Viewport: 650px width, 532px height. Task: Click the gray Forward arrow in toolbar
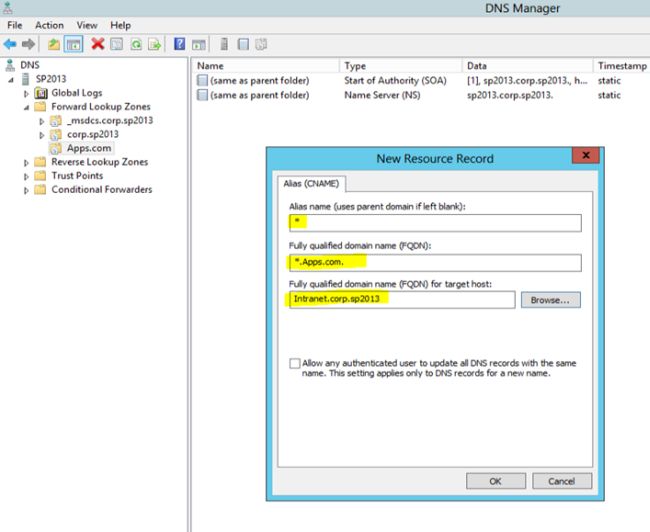[x=28, y=44]
